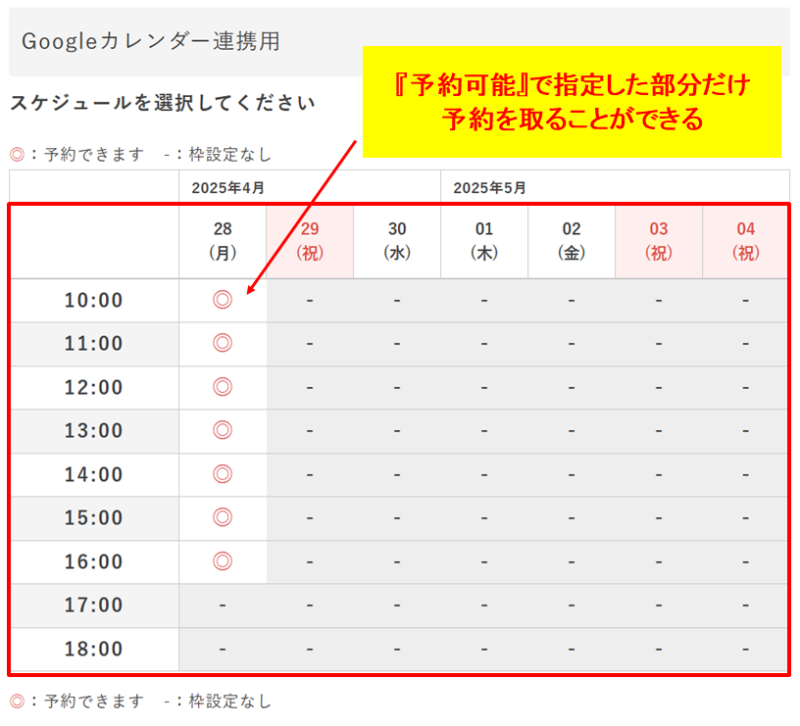This screenshot has height=726, width=800.
Task: Click the 14:00 time row label
Action: [94, 474]
